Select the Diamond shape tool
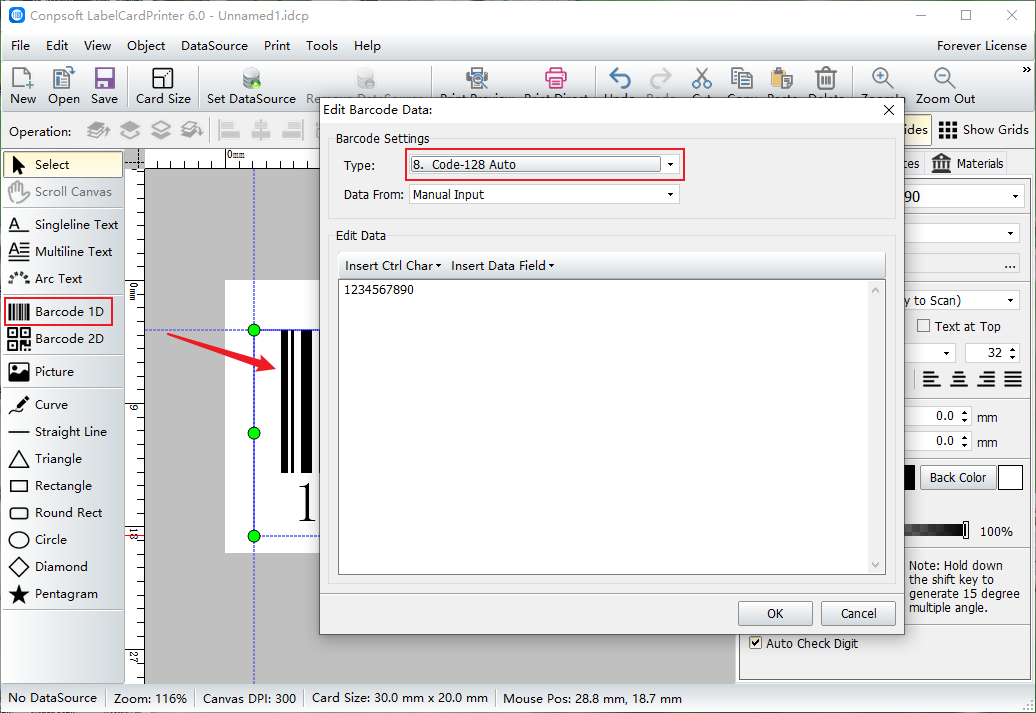The image size is (1036, 713). coord(63,567)
